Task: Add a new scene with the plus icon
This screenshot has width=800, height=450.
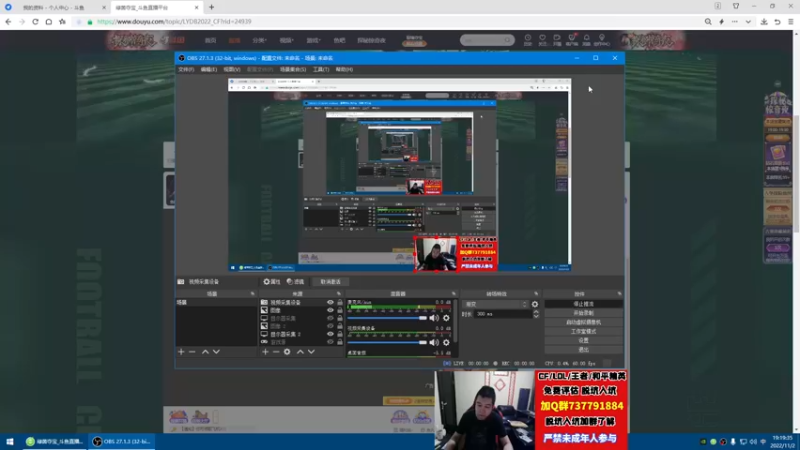Action: [181, 352]
